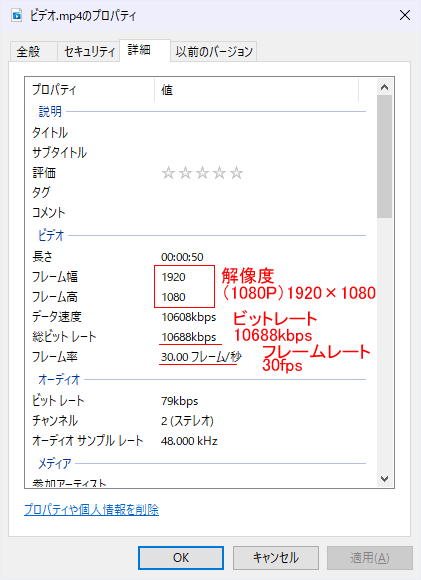Set rating to one star in 評価
This screenshot has height=580, width=421.
(x=168, y=173)
